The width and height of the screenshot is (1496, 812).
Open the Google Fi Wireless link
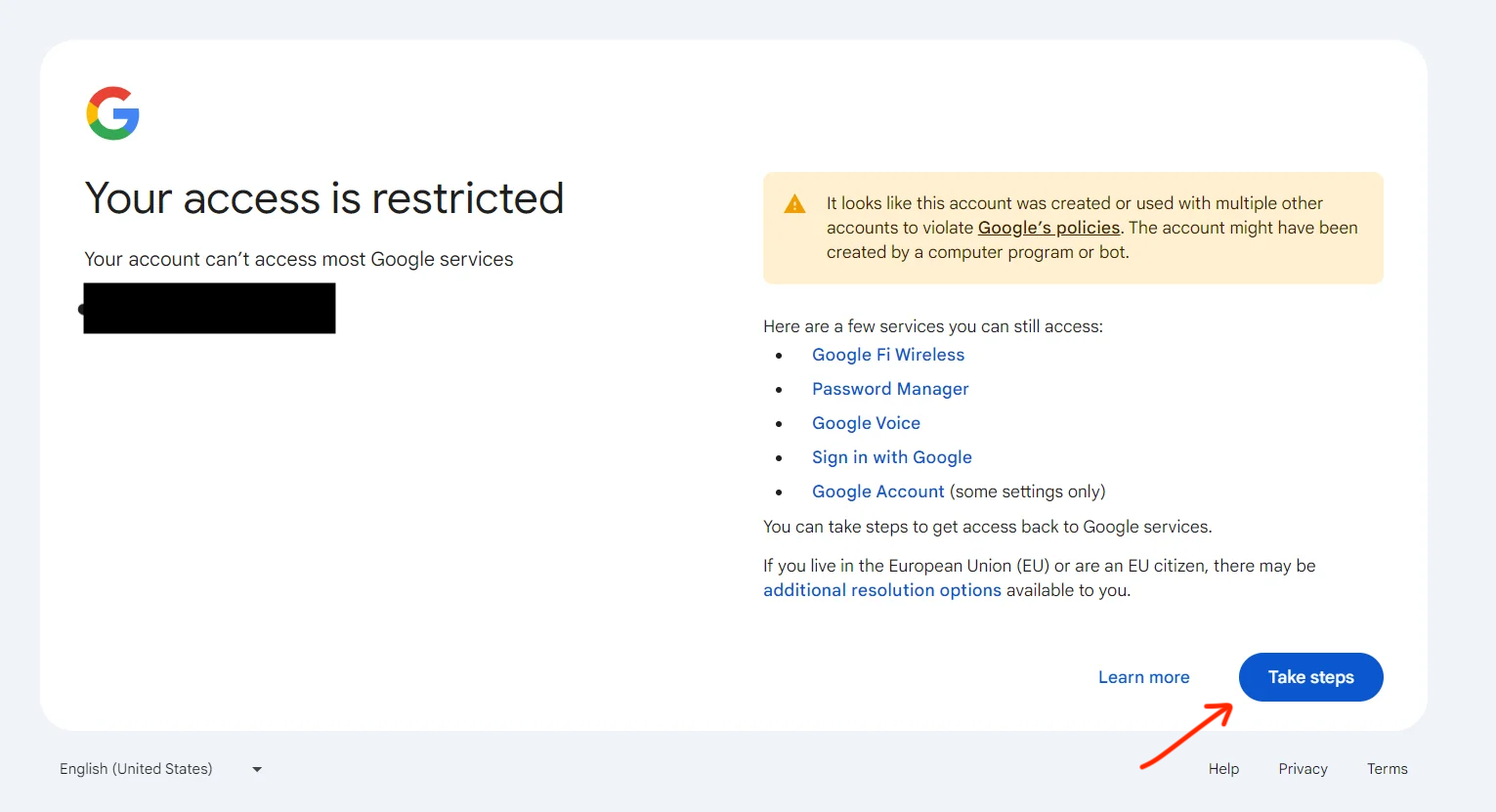point(887,355)
